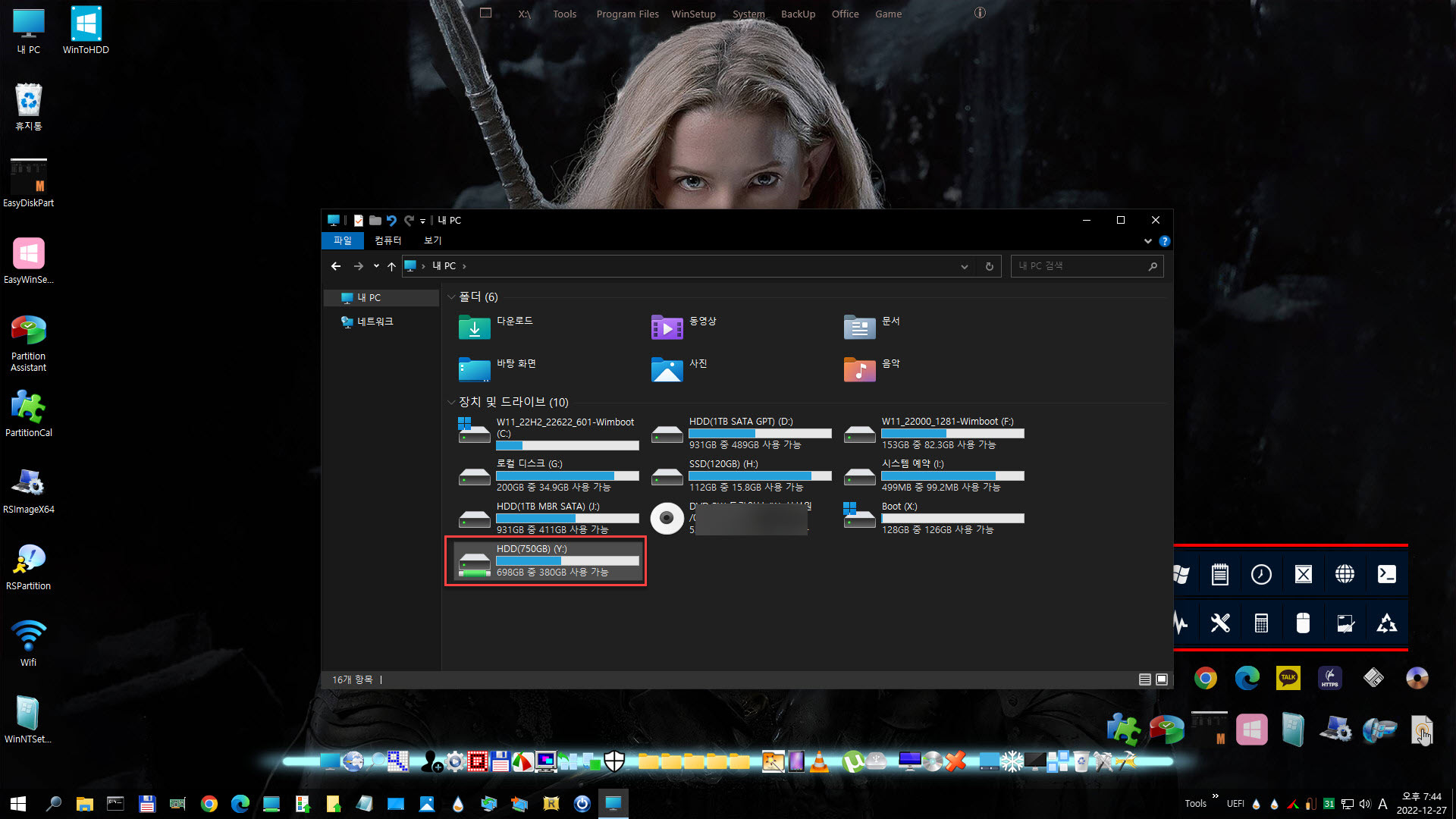Select the Downloads folder
This screenshot has width=1456, height=819.
tap(496, 327)
